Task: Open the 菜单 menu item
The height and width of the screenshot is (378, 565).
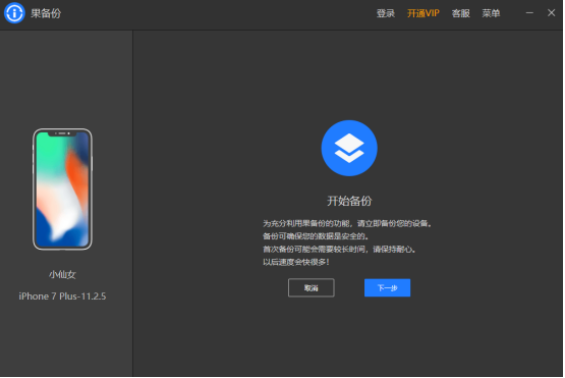Action: 491,14
